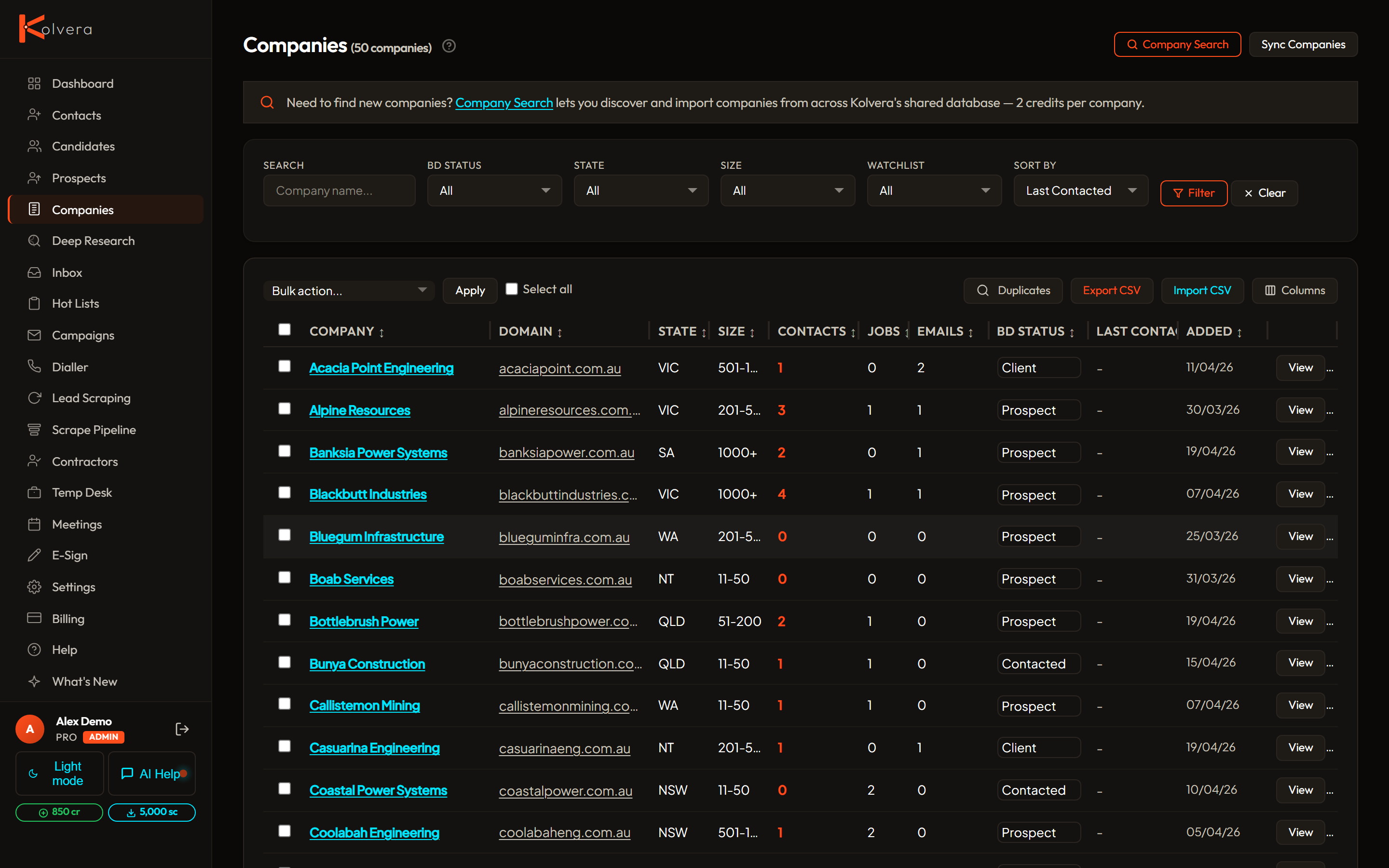Screen dimensions: 1389x868
Task: Select the Bluegum Infrastructure row checkbox
Action: tap(284, 535)
